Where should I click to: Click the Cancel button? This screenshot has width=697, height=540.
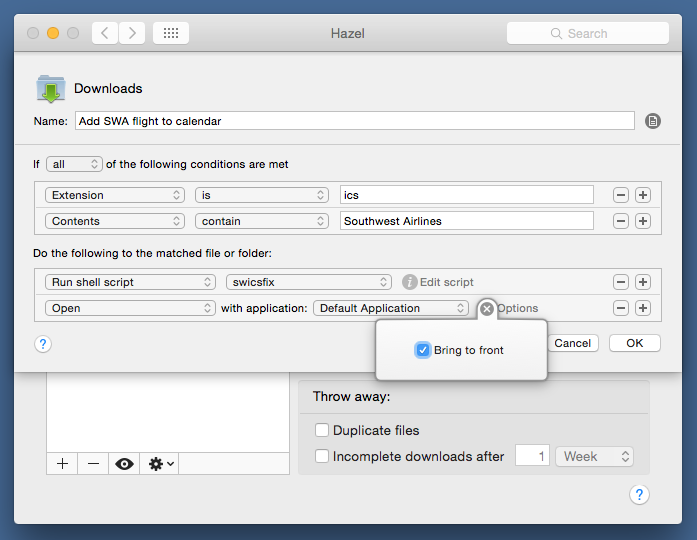(x=573, y=343)
